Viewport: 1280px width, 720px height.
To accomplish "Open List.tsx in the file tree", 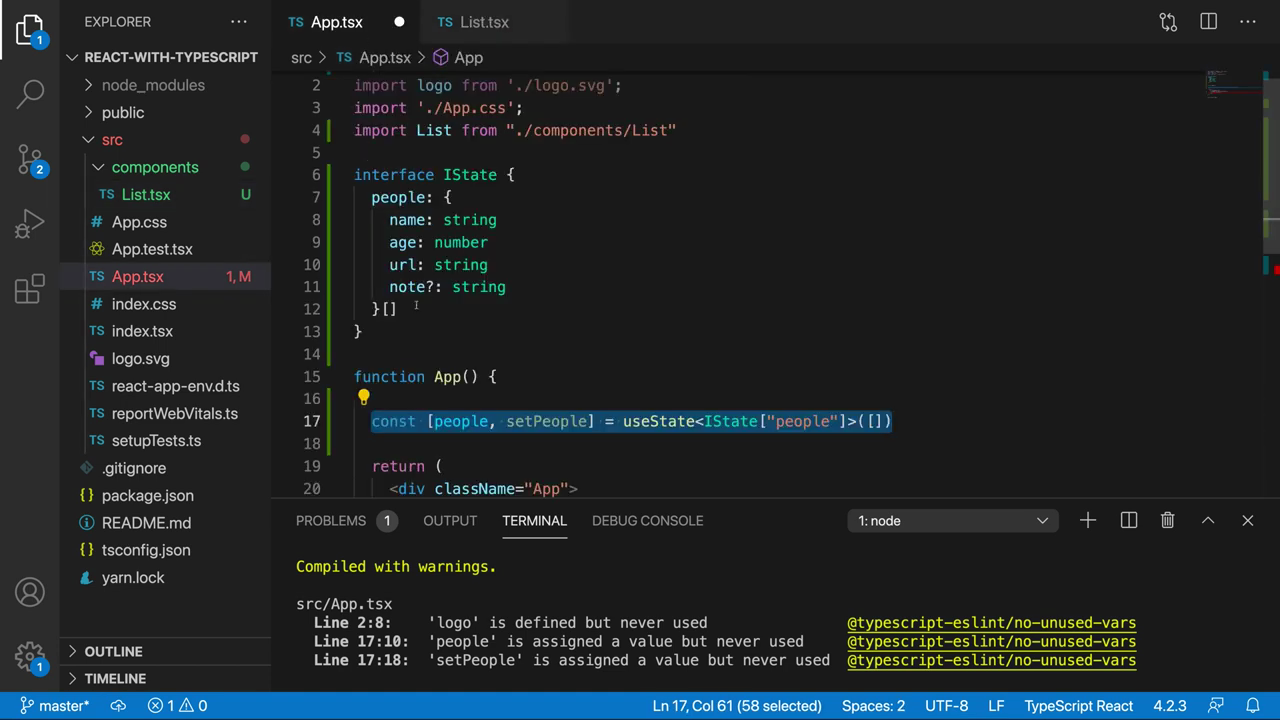I will coord(164,195).
